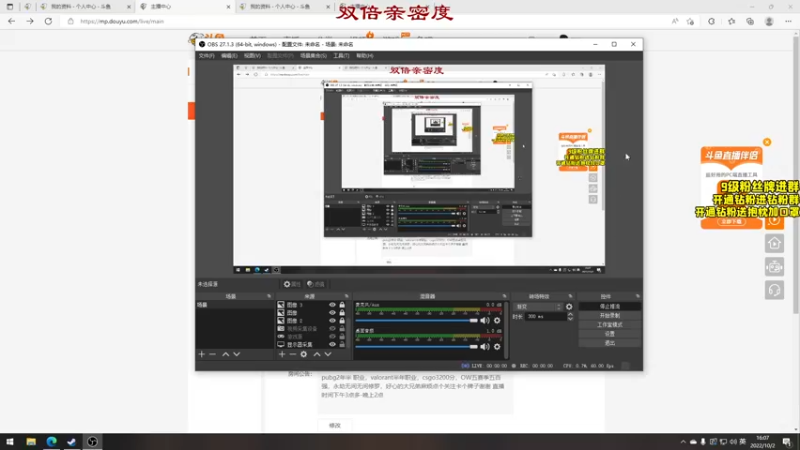This screenshot has width=800, height=450.
Task: Click home icon in Douyu right sidebar
Action: coord(774,243)
